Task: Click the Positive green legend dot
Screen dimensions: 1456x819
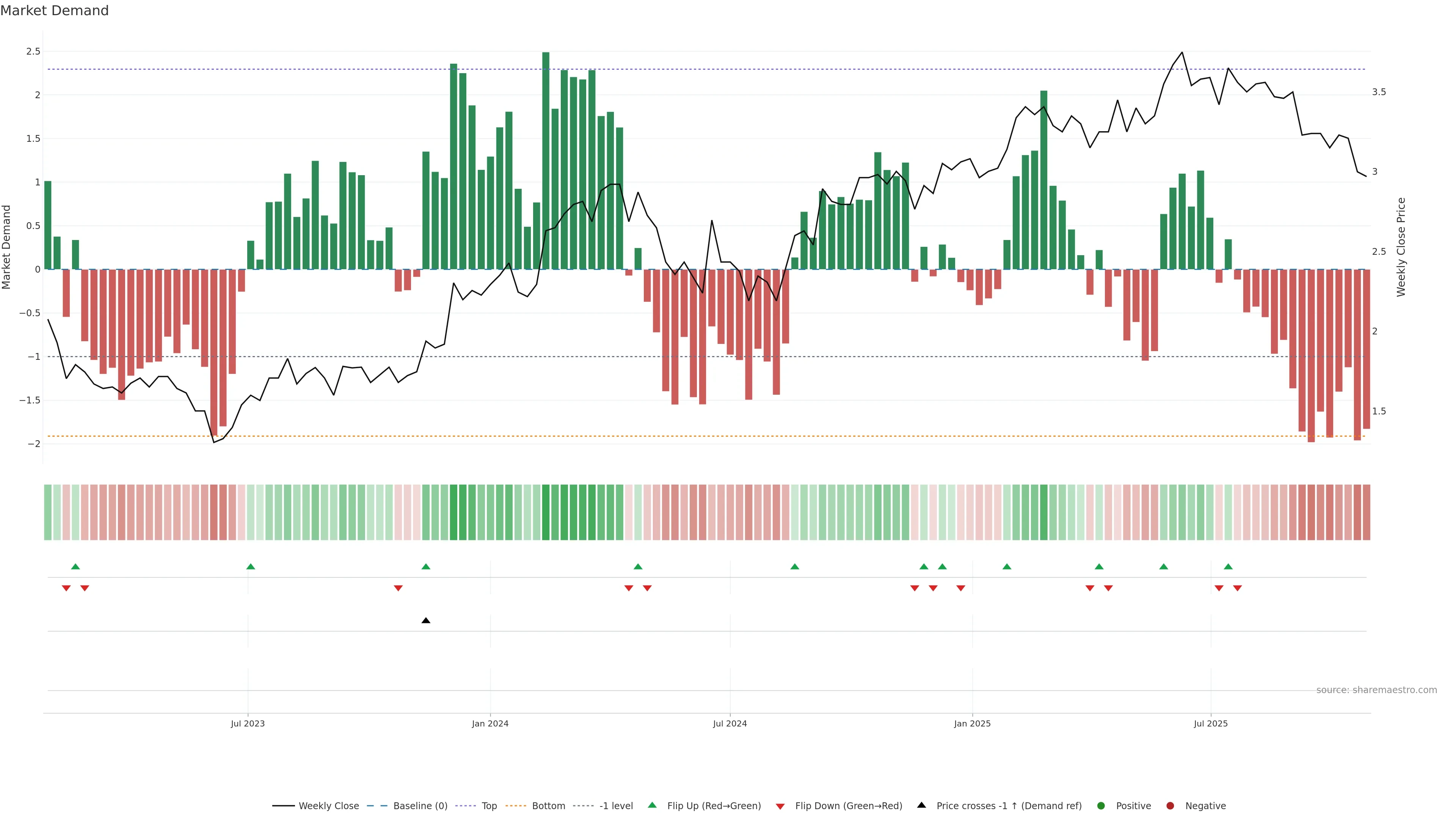Action: (1100, 806)
